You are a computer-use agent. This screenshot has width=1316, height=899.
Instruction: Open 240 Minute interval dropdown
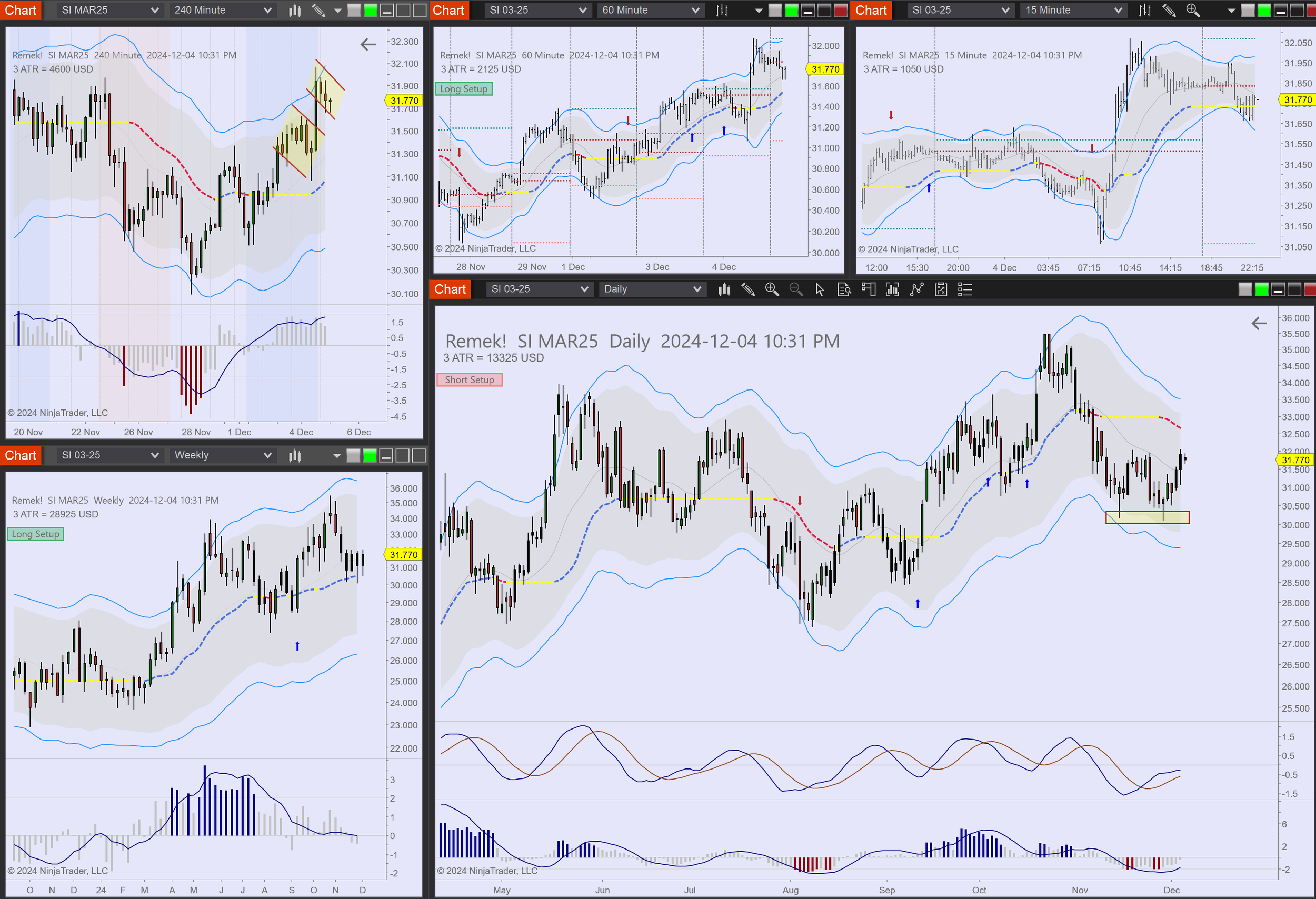(x=222, y=10)
